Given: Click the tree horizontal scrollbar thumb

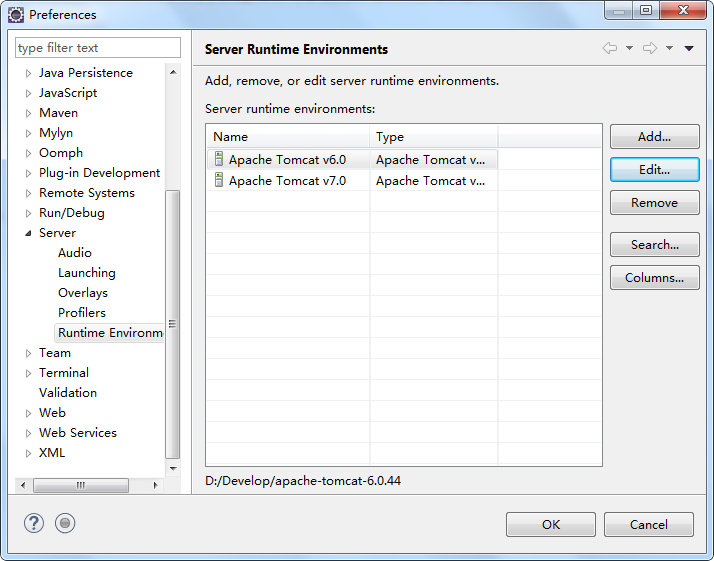Looking at the screenshot, I should pos(81,485).
